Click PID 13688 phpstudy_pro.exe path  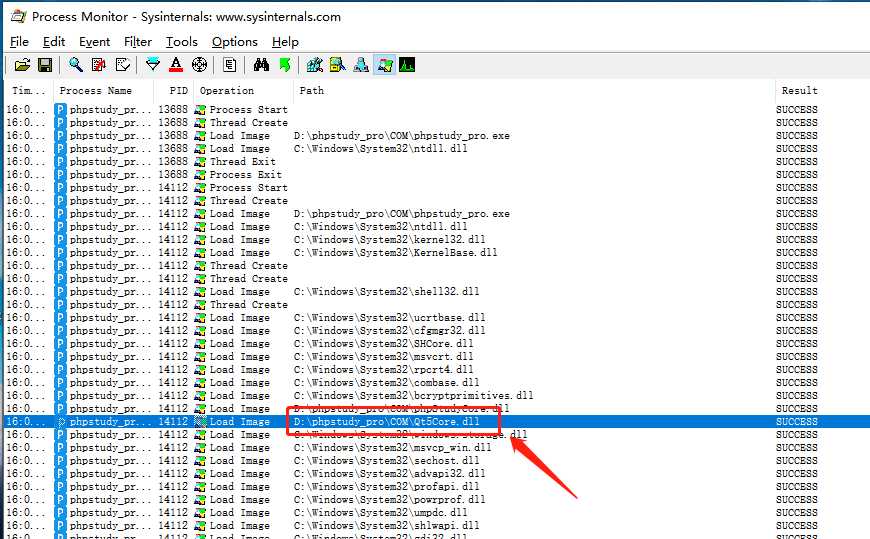tap(402, 136)
